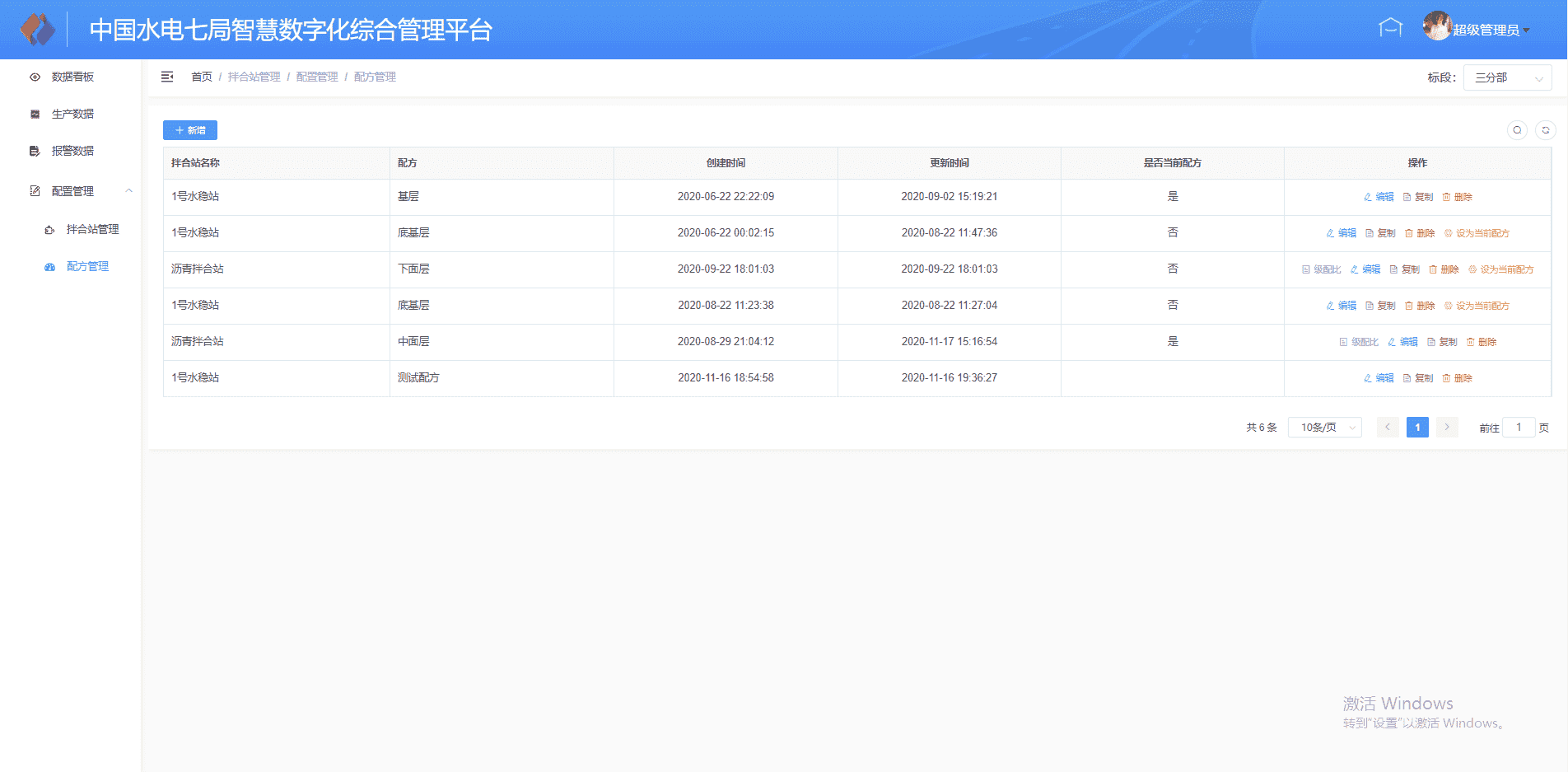Screen dimensions: 1568x772
Task: Open 数据看板 in the sidebar
Action: [72, 77]
